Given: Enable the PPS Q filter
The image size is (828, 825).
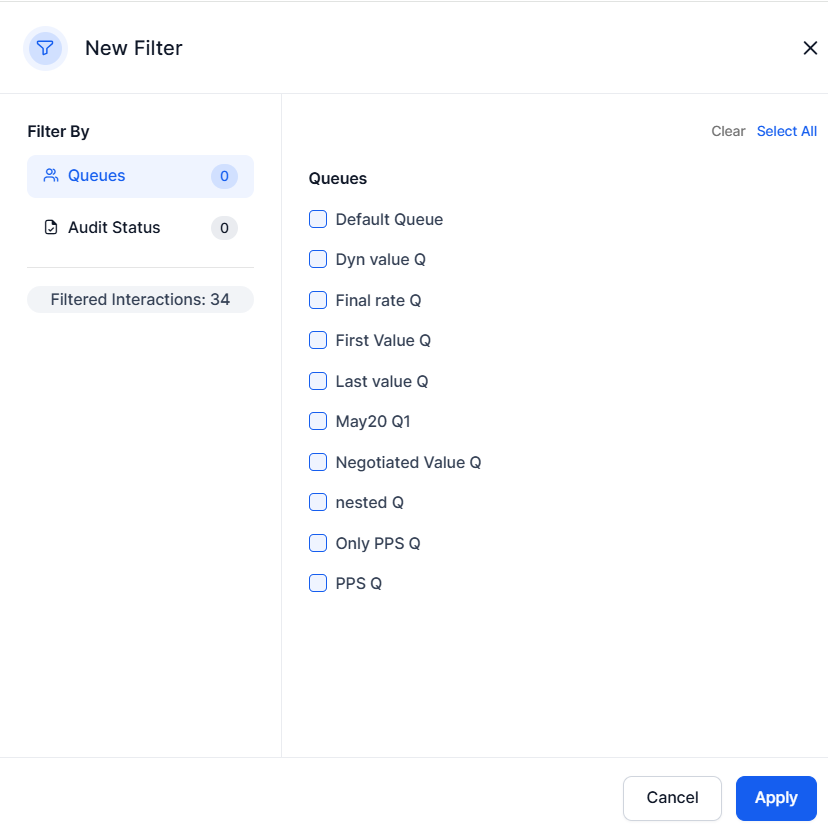Looking at the screenshot, I should click(x=317, y=582).
